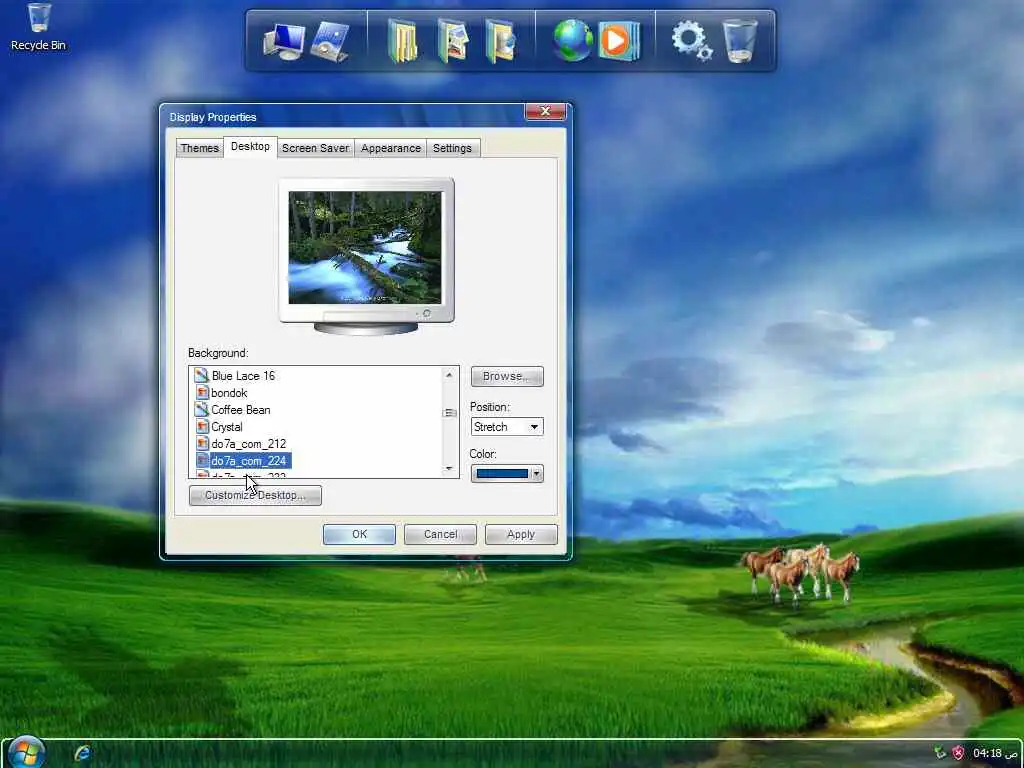The height and width of the screenshot is (768, 1024).
Task: Click the do7a_com_224 file icon
Action: pos(202,460)
